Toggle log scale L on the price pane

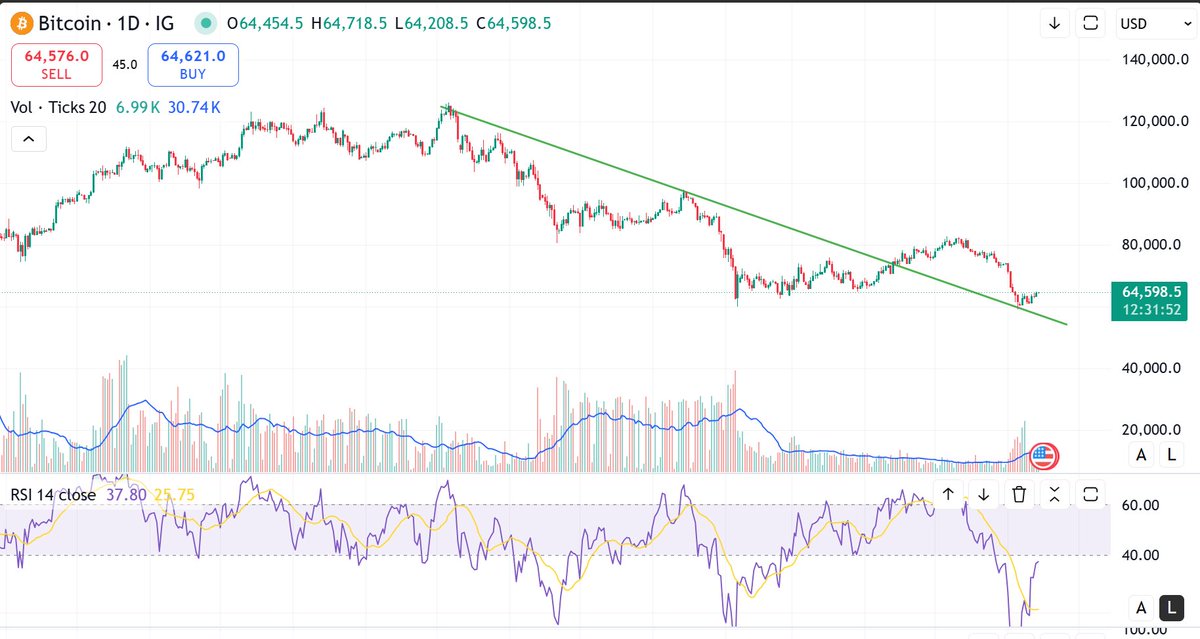tap(1170, 456)
